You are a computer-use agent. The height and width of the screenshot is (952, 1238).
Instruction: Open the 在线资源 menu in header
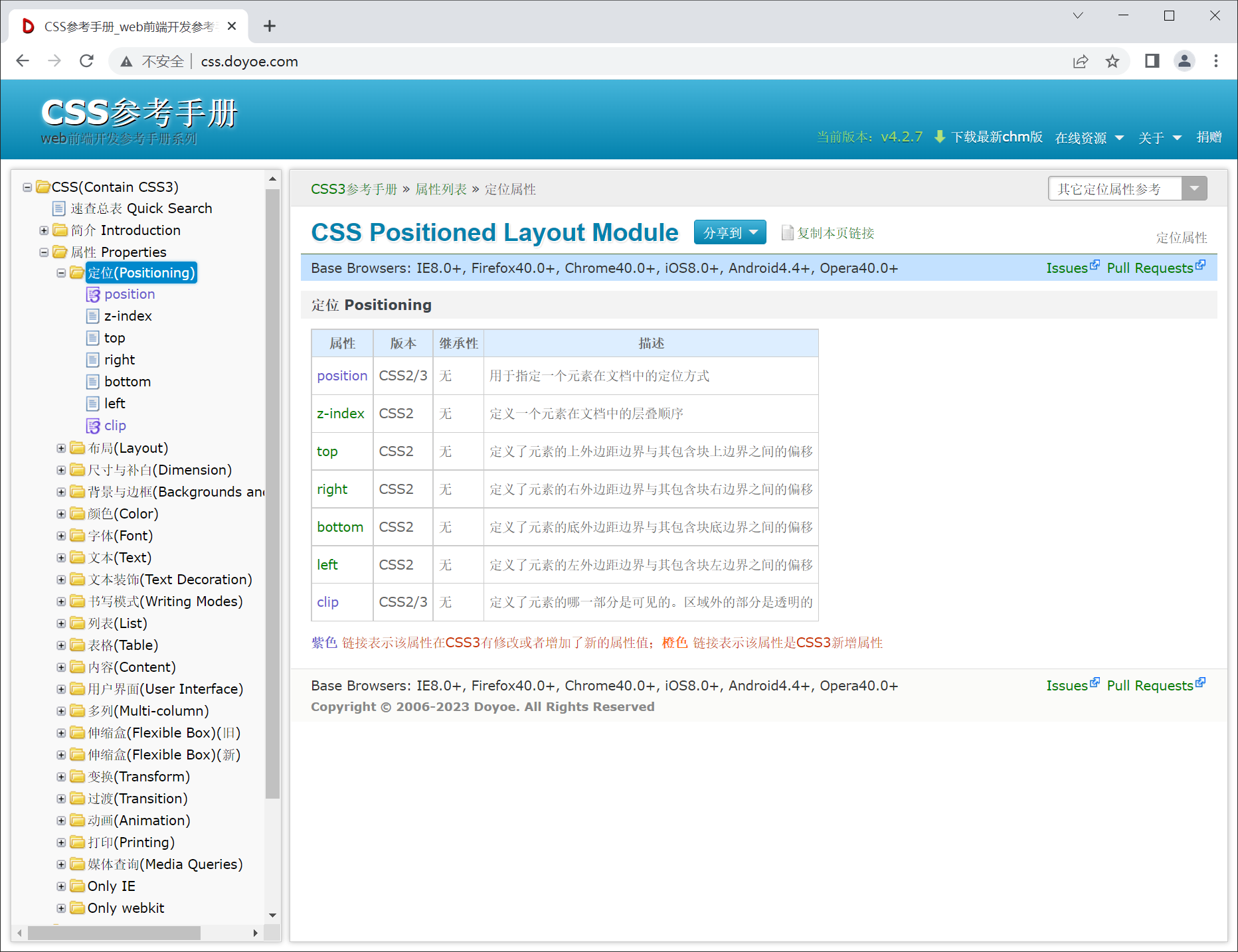pyautogui.click(x=1089, y=137)
